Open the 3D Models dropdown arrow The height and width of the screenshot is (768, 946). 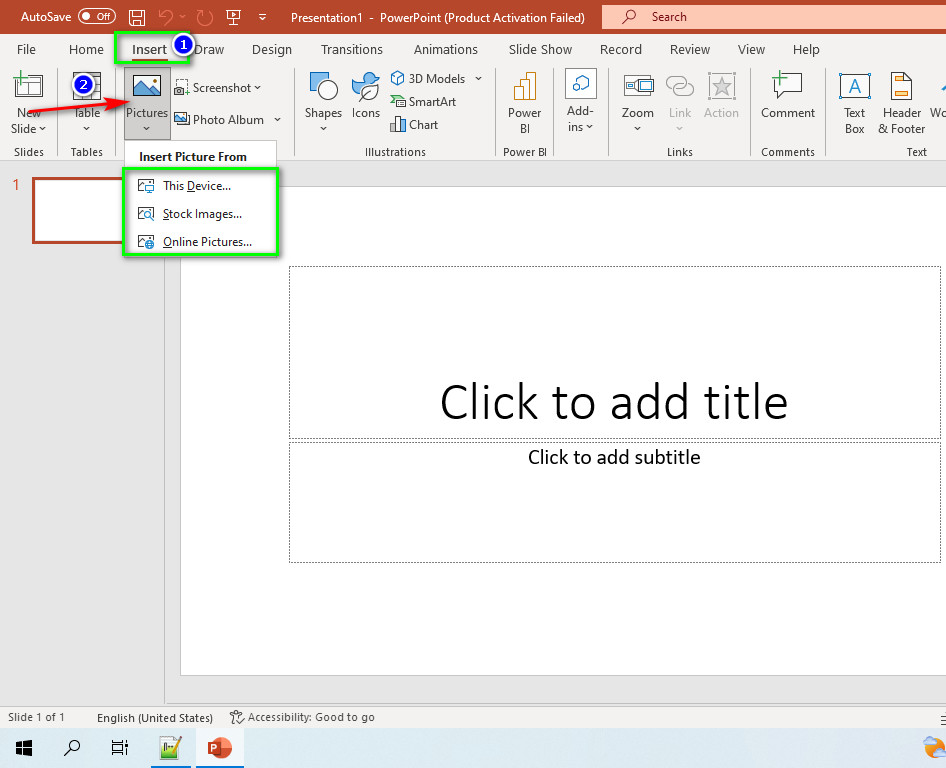(x=478, y=78)
